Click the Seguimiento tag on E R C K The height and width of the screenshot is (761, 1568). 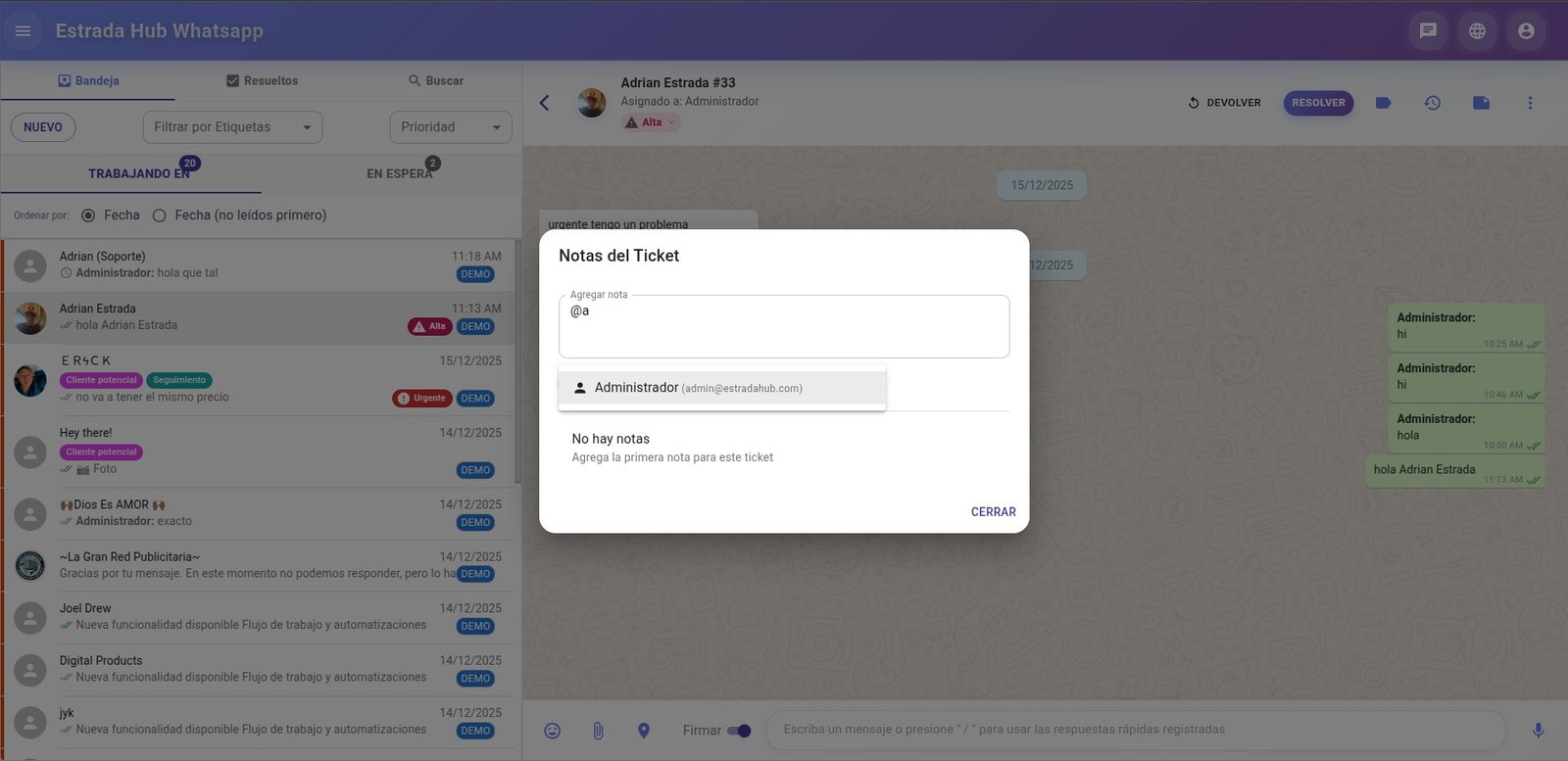179,380
